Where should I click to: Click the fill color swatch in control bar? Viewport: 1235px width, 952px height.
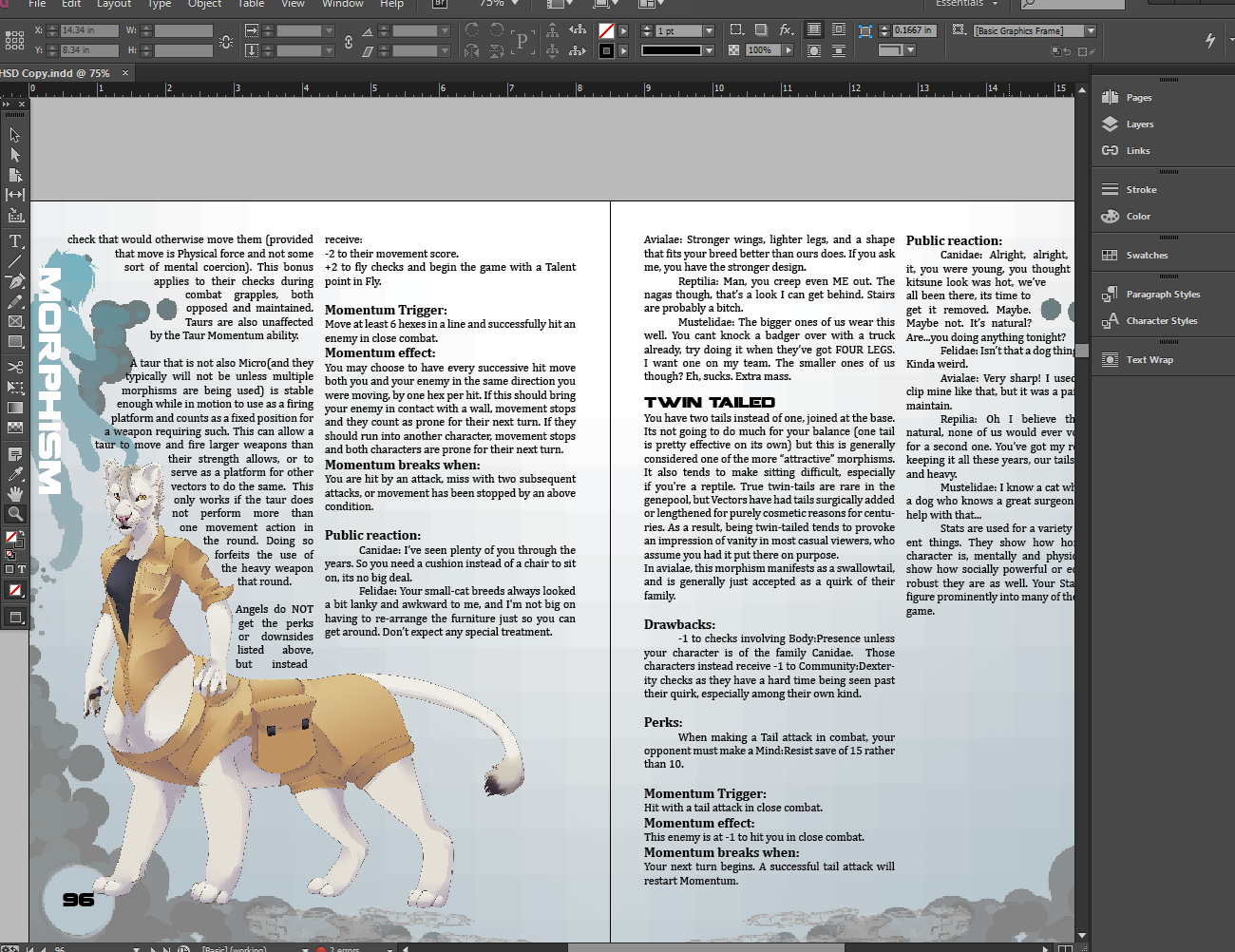point(606,31)
